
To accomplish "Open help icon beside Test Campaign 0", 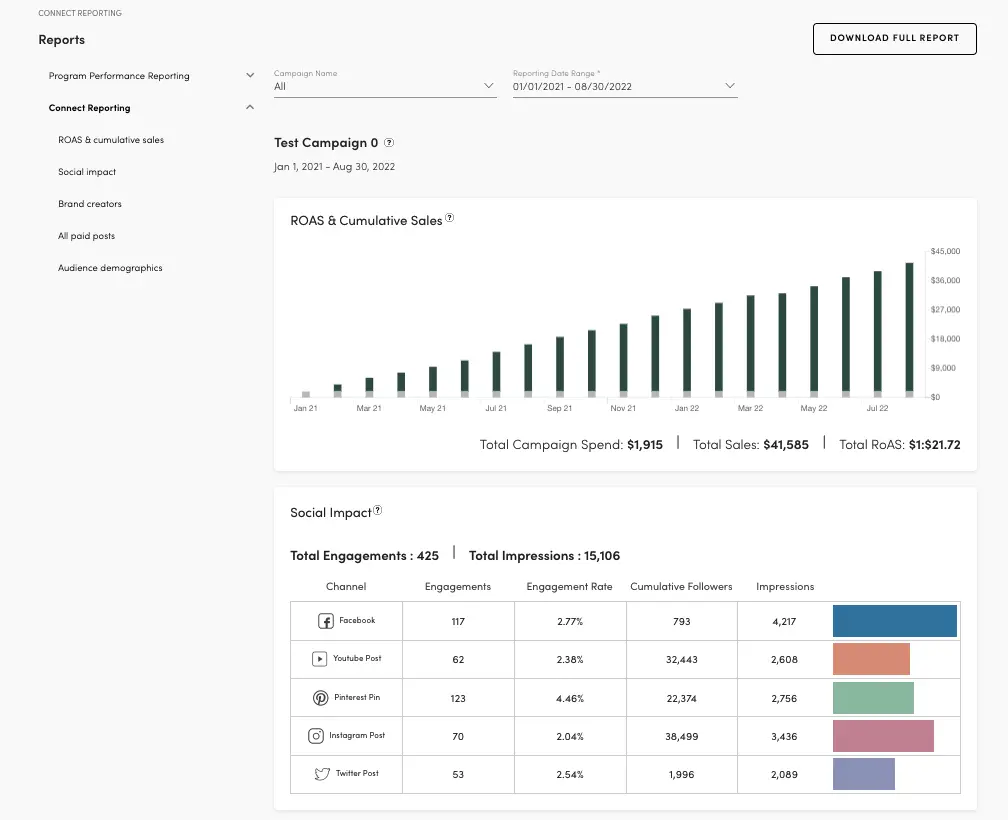I will (x=389, y=143).
